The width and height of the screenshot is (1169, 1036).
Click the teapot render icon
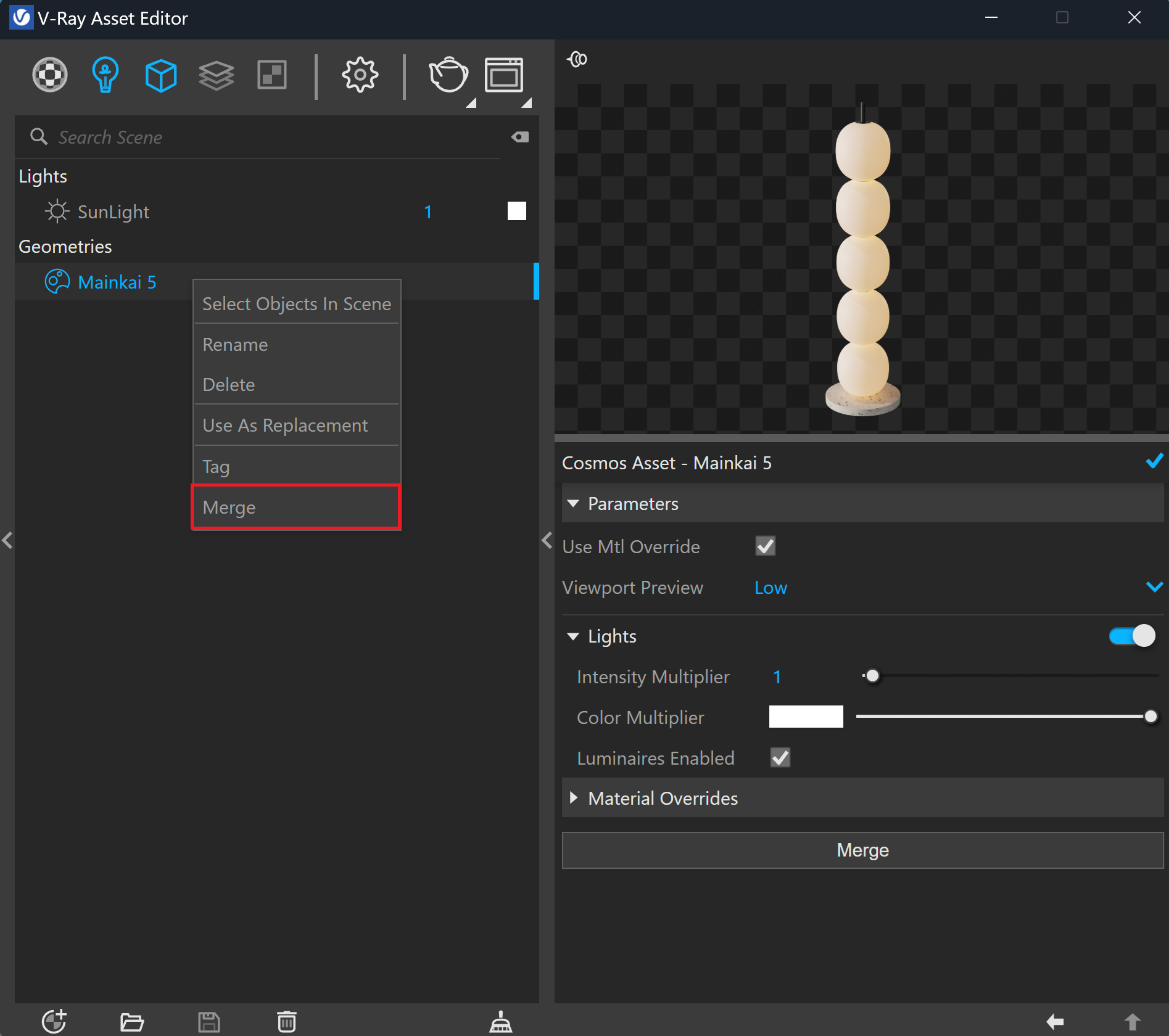tap(448, 75)
